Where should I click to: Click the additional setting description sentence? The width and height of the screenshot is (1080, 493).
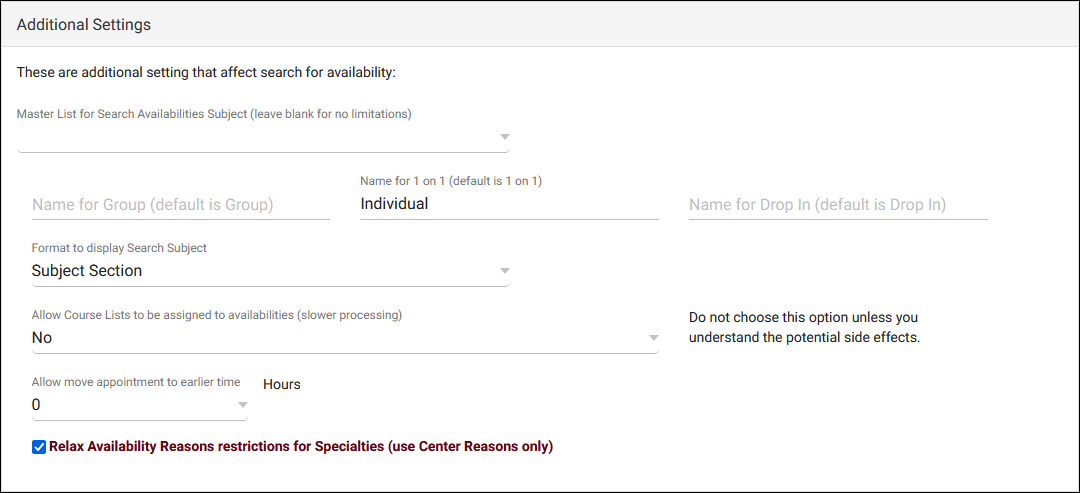[207, 72]
